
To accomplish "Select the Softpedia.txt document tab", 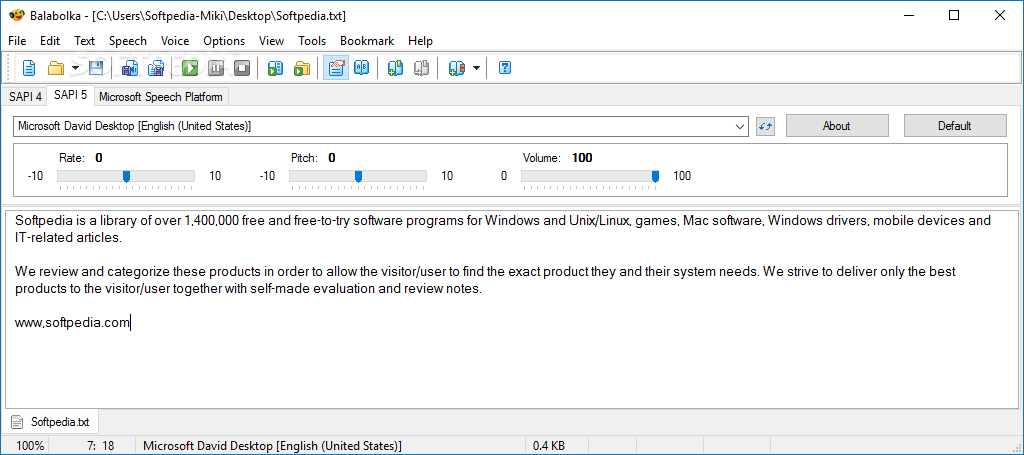I will pyautogui.click(x=51, y=422).
